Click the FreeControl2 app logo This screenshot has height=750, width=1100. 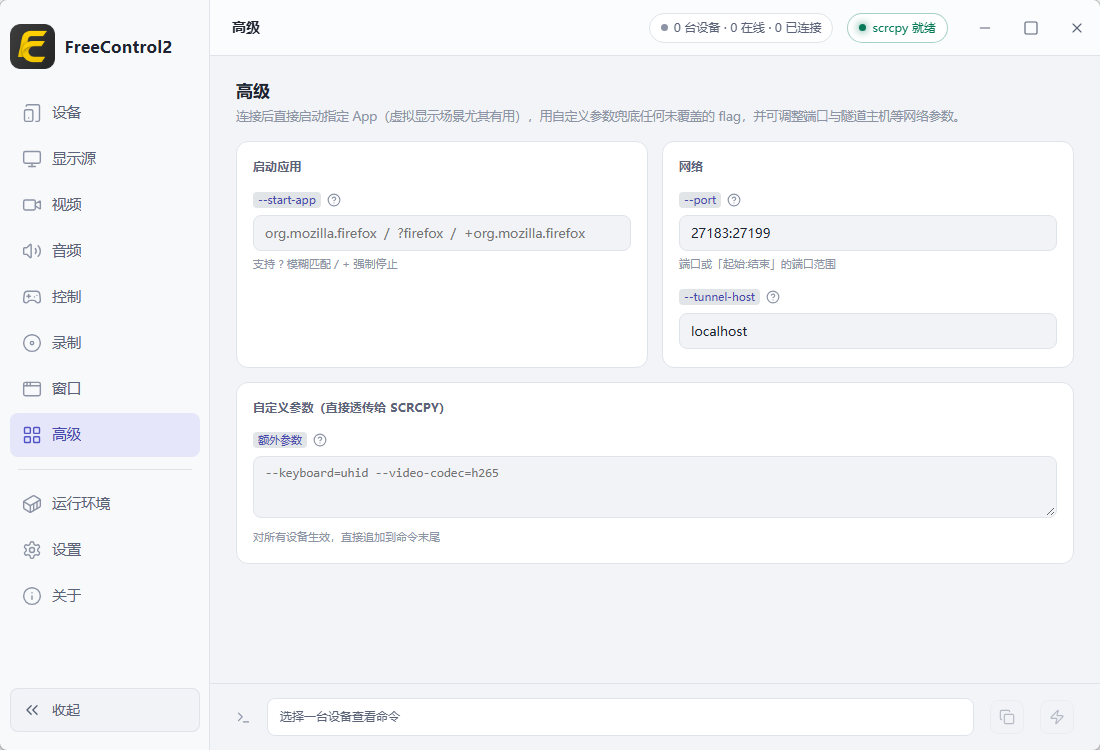32,46
